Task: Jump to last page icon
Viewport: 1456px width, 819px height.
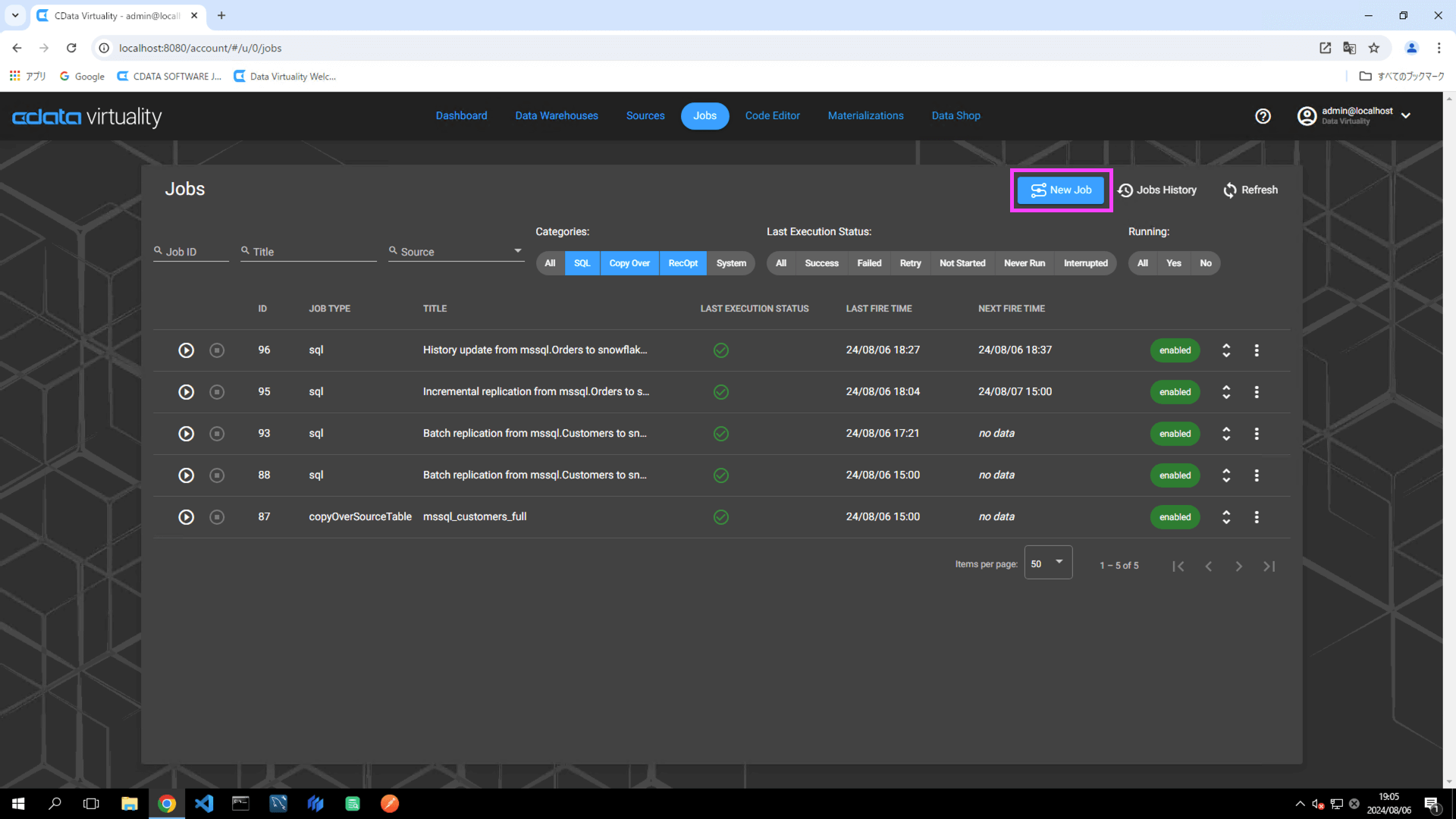Action: point(1269,566)
